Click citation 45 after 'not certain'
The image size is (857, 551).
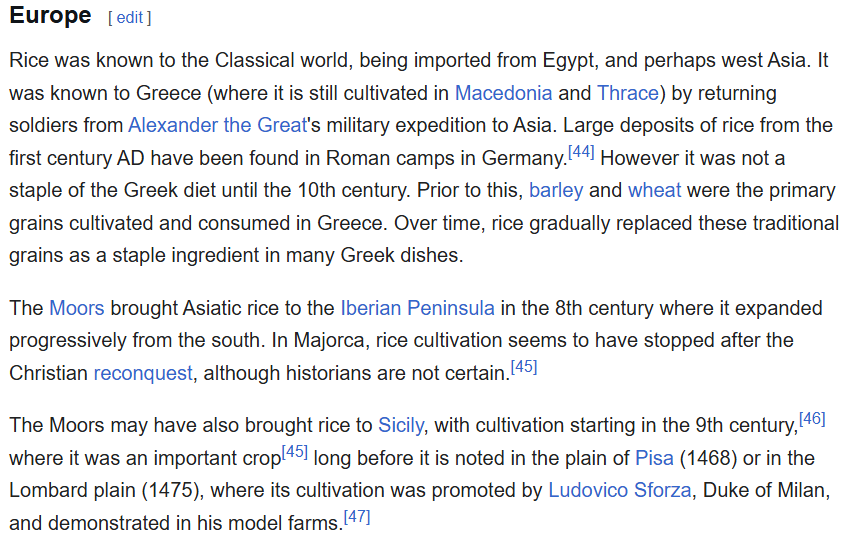pos(524,367)
